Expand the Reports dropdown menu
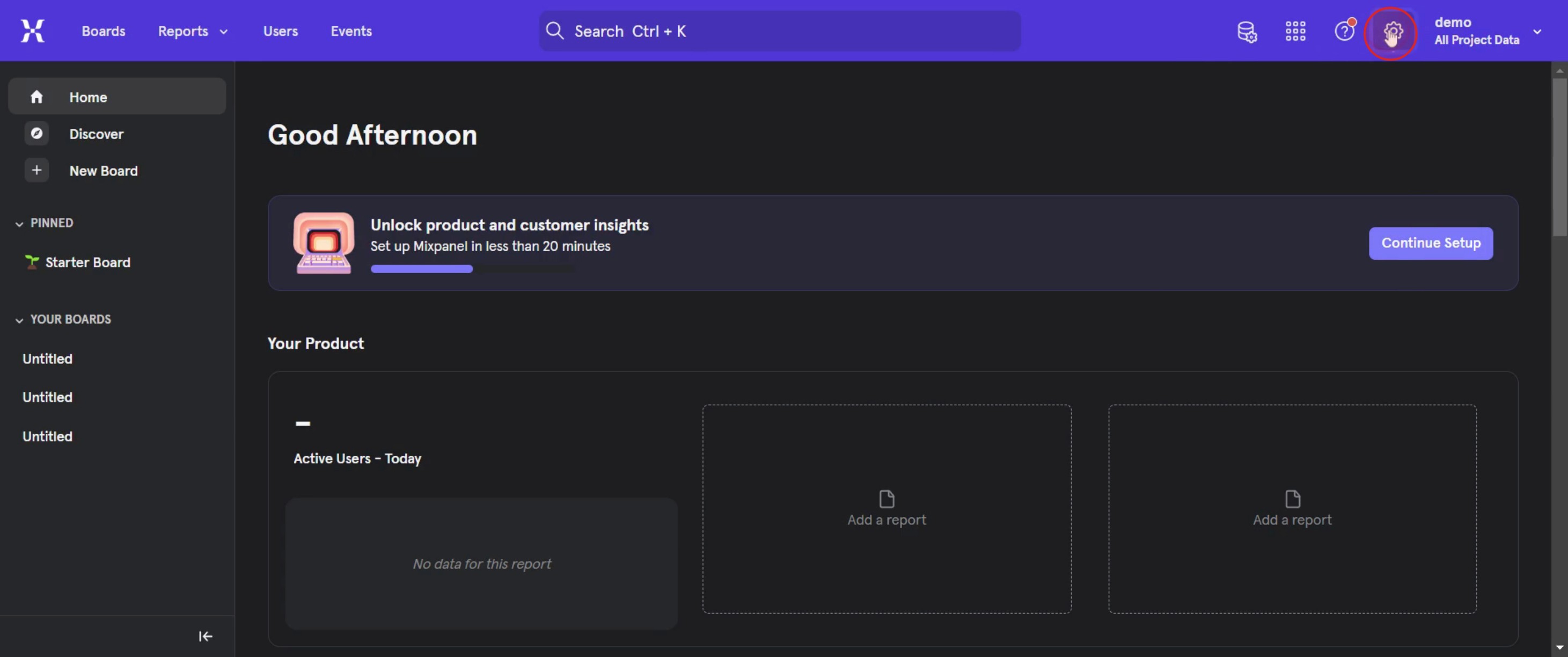This screenshot has width=1568, height=657. (192, 31)
